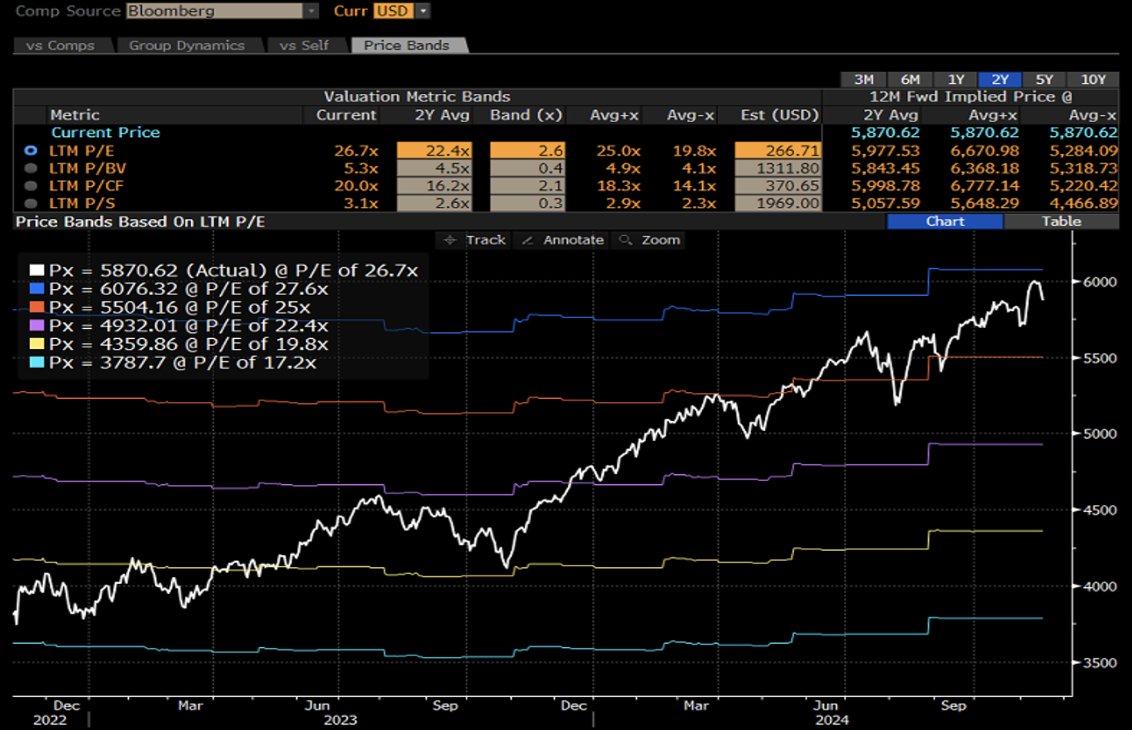Set time range to 5Y
This screenshot has height=730, width=1132.
(x=1045, y=79)
